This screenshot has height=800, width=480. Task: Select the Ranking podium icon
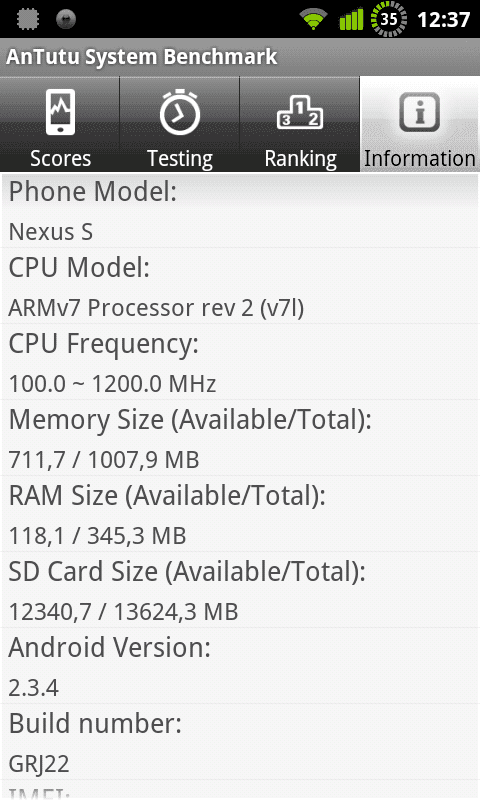(x=300, y=112)
